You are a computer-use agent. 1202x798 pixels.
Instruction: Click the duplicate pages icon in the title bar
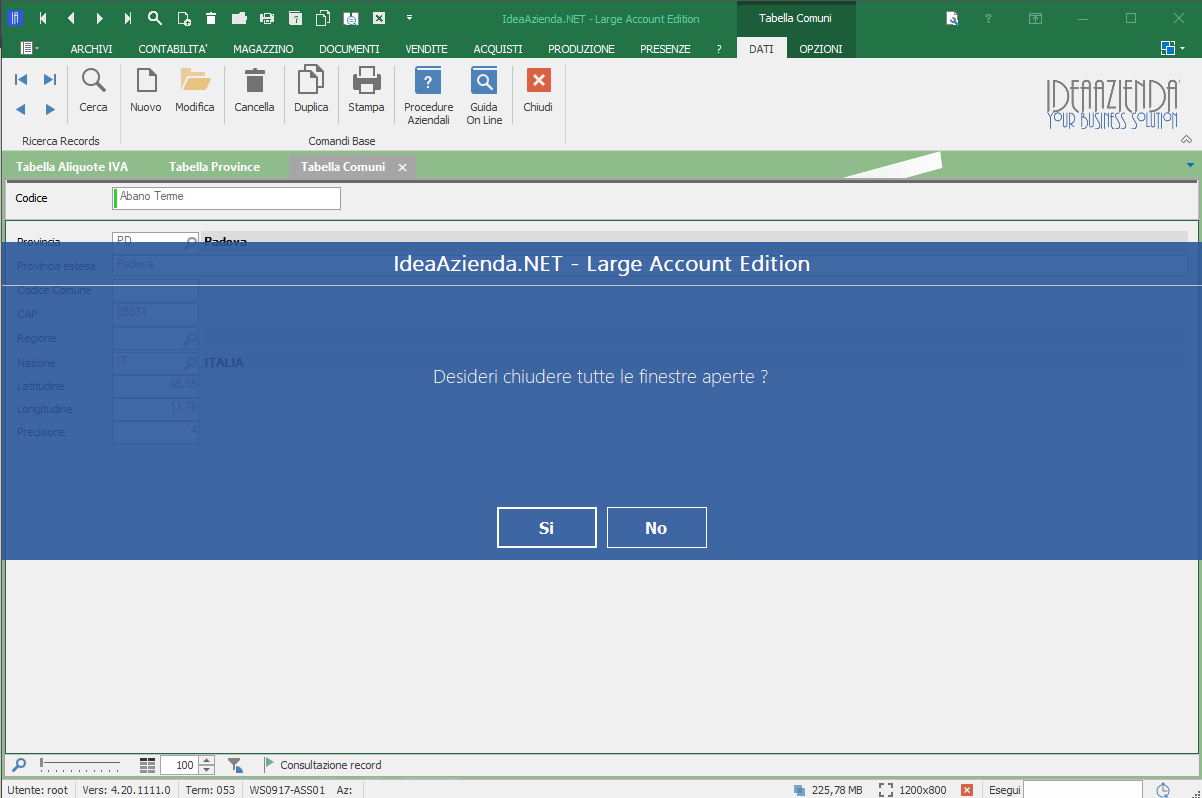[x=323, y=18]
